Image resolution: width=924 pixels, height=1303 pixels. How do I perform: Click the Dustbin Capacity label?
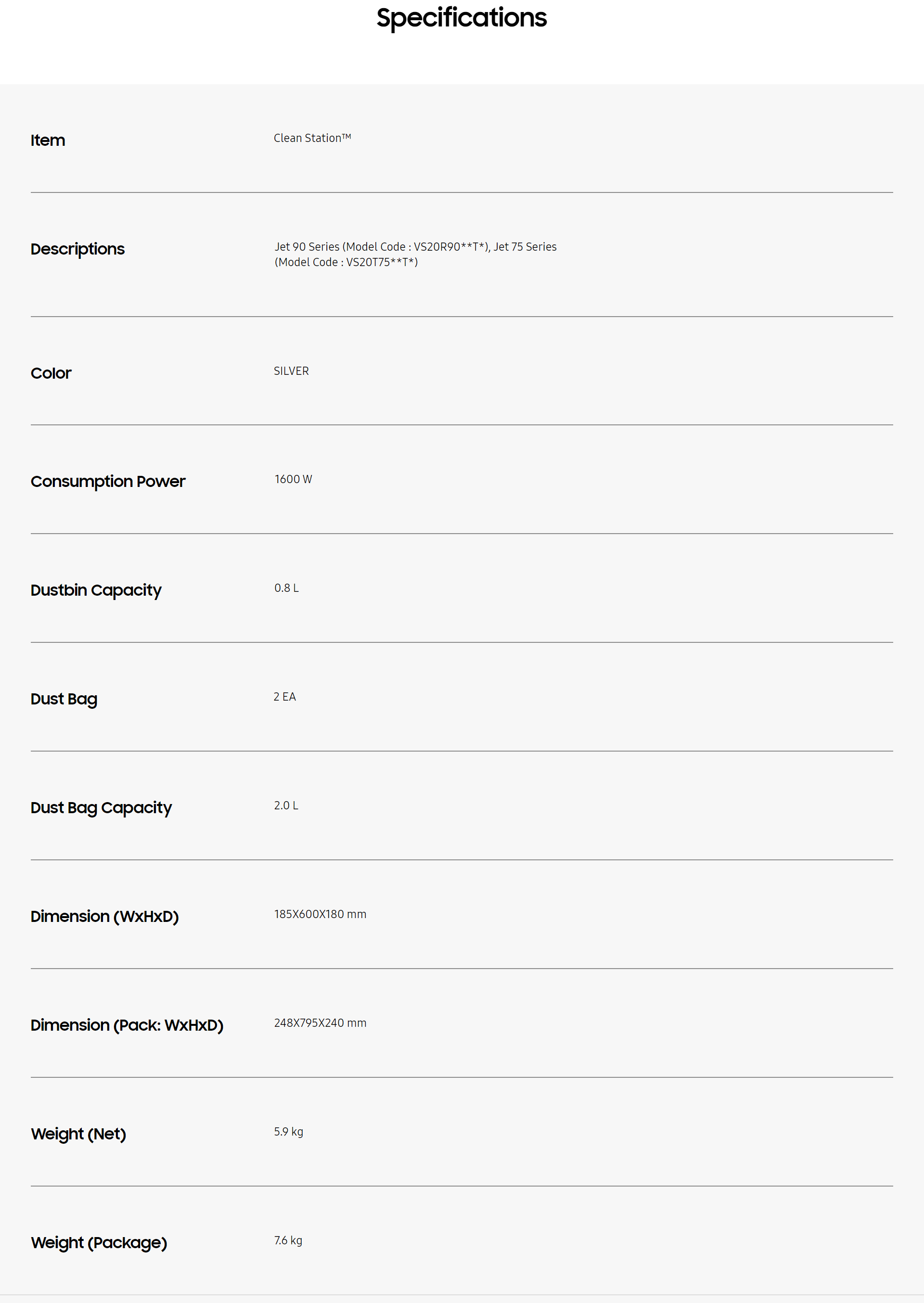pyautogui.click(x=96, y=590)
